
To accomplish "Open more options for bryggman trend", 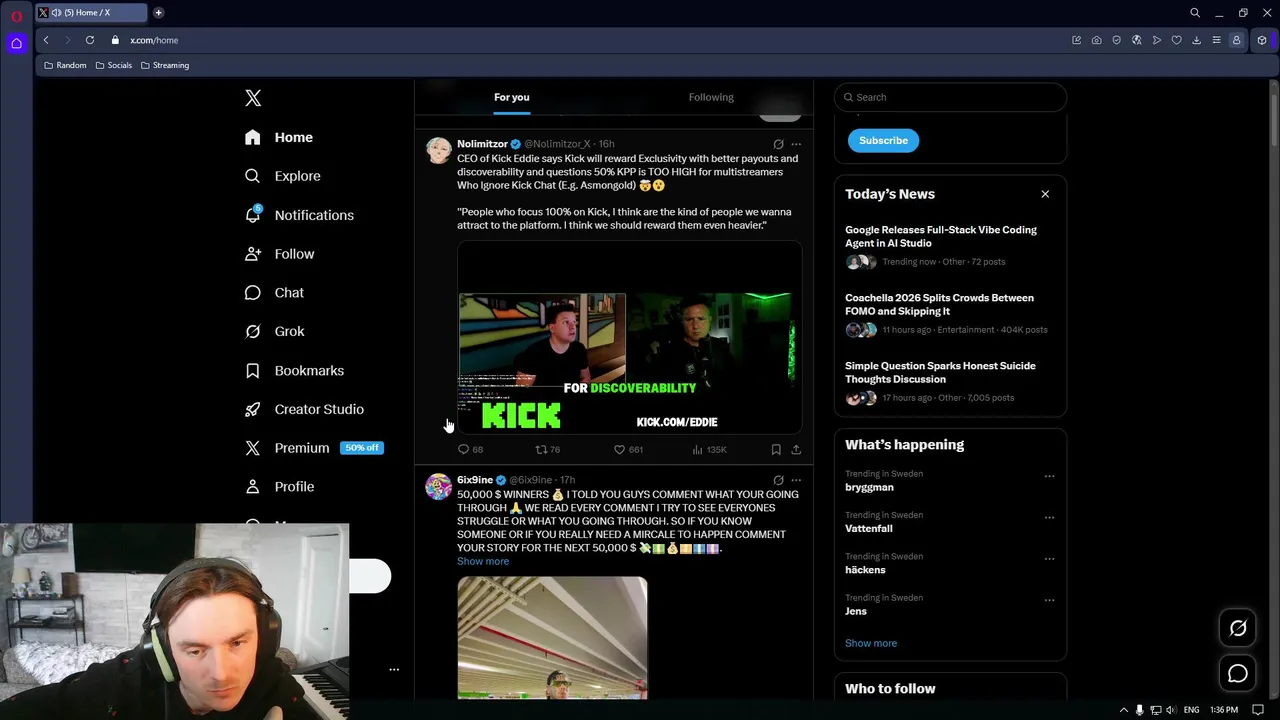I will pos(1049,476).
